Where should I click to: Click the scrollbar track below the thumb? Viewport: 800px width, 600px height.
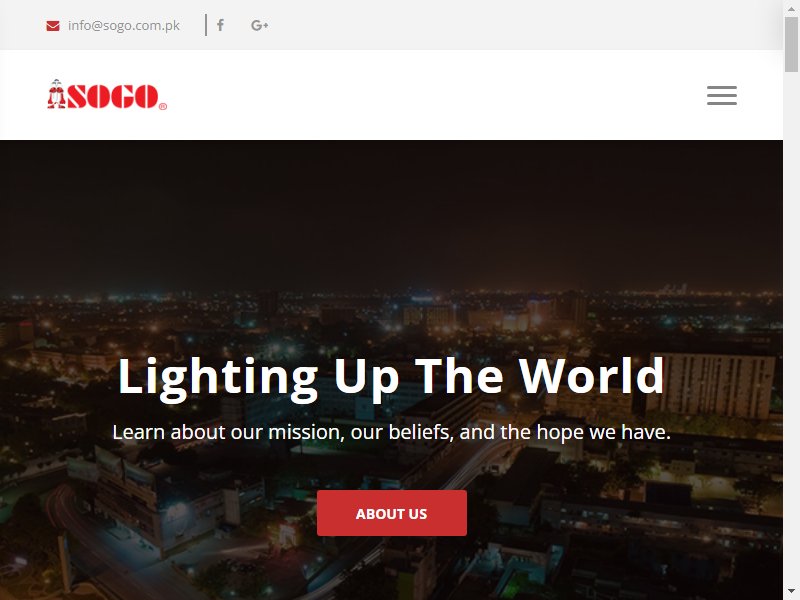pos(791,327)
